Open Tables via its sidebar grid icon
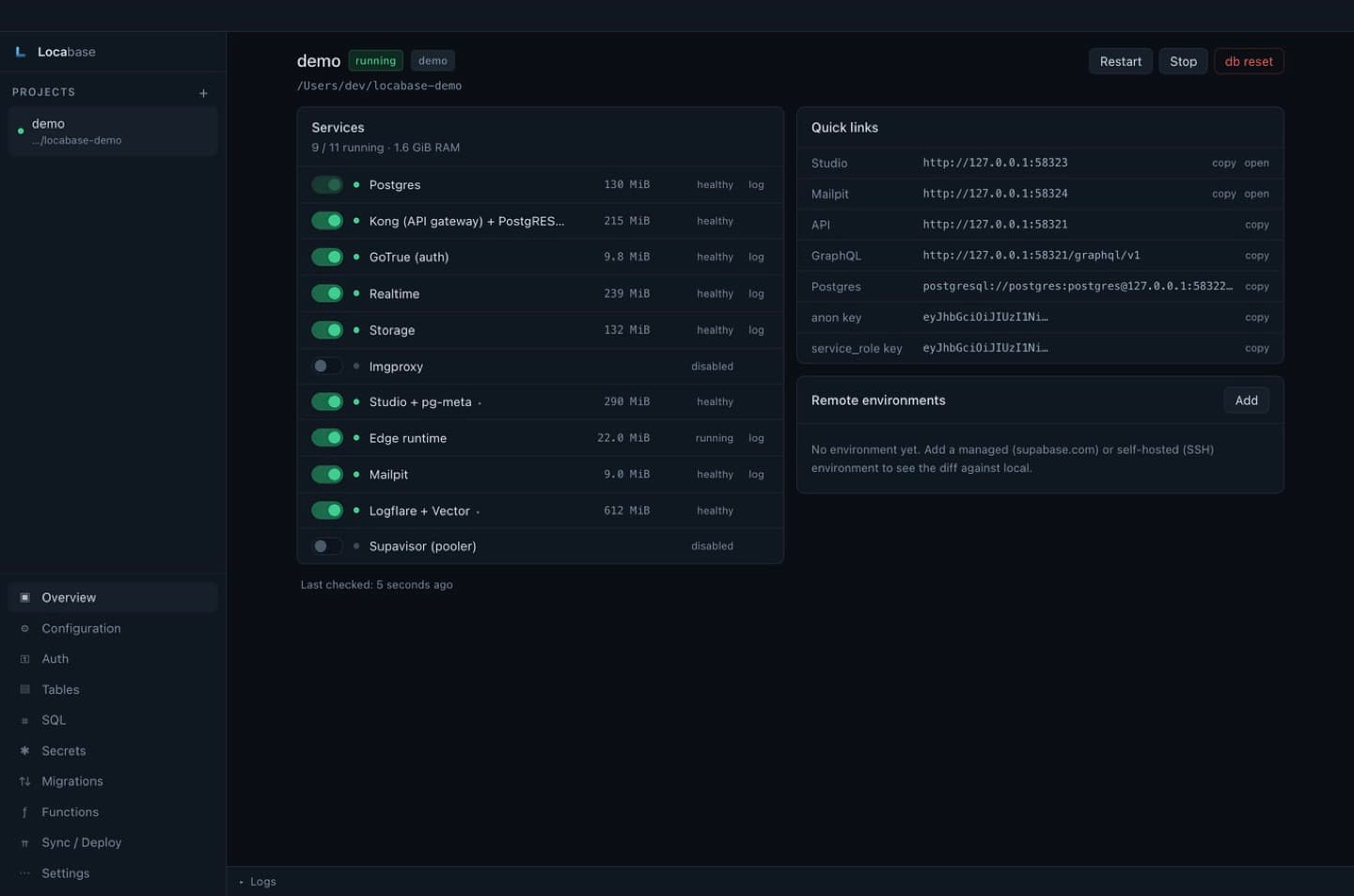The height and width of the screenshot is (896, 1354). [24, 689]
